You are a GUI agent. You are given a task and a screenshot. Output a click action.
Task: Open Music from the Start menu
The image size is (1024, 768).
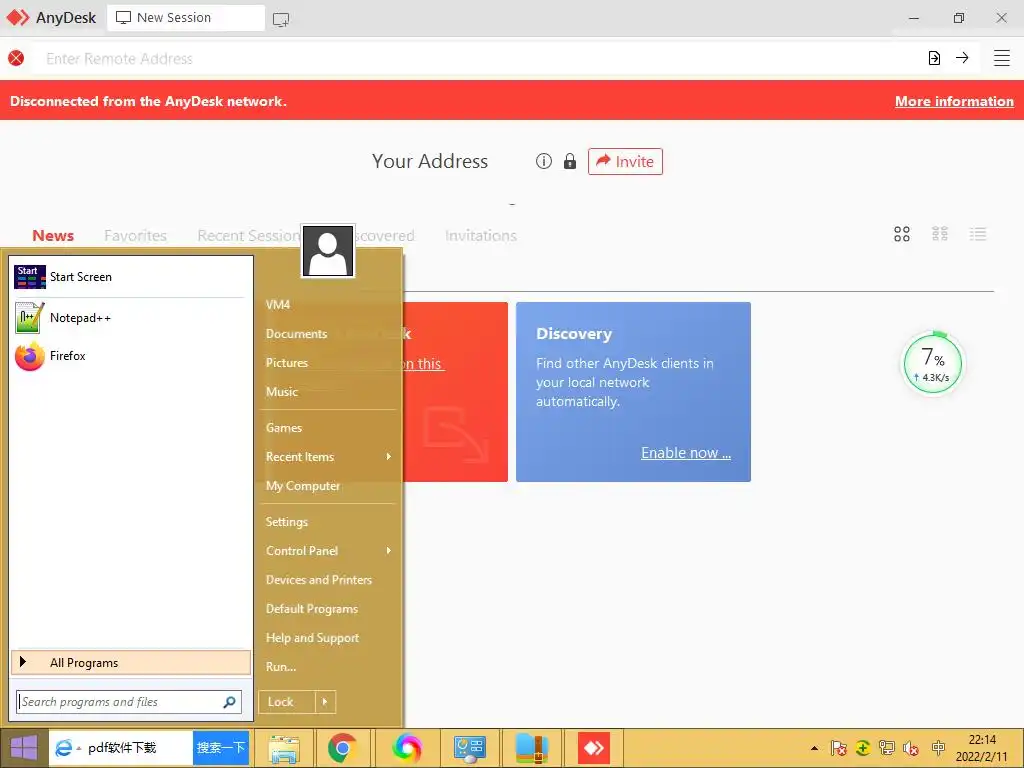(x=281, y=392)
